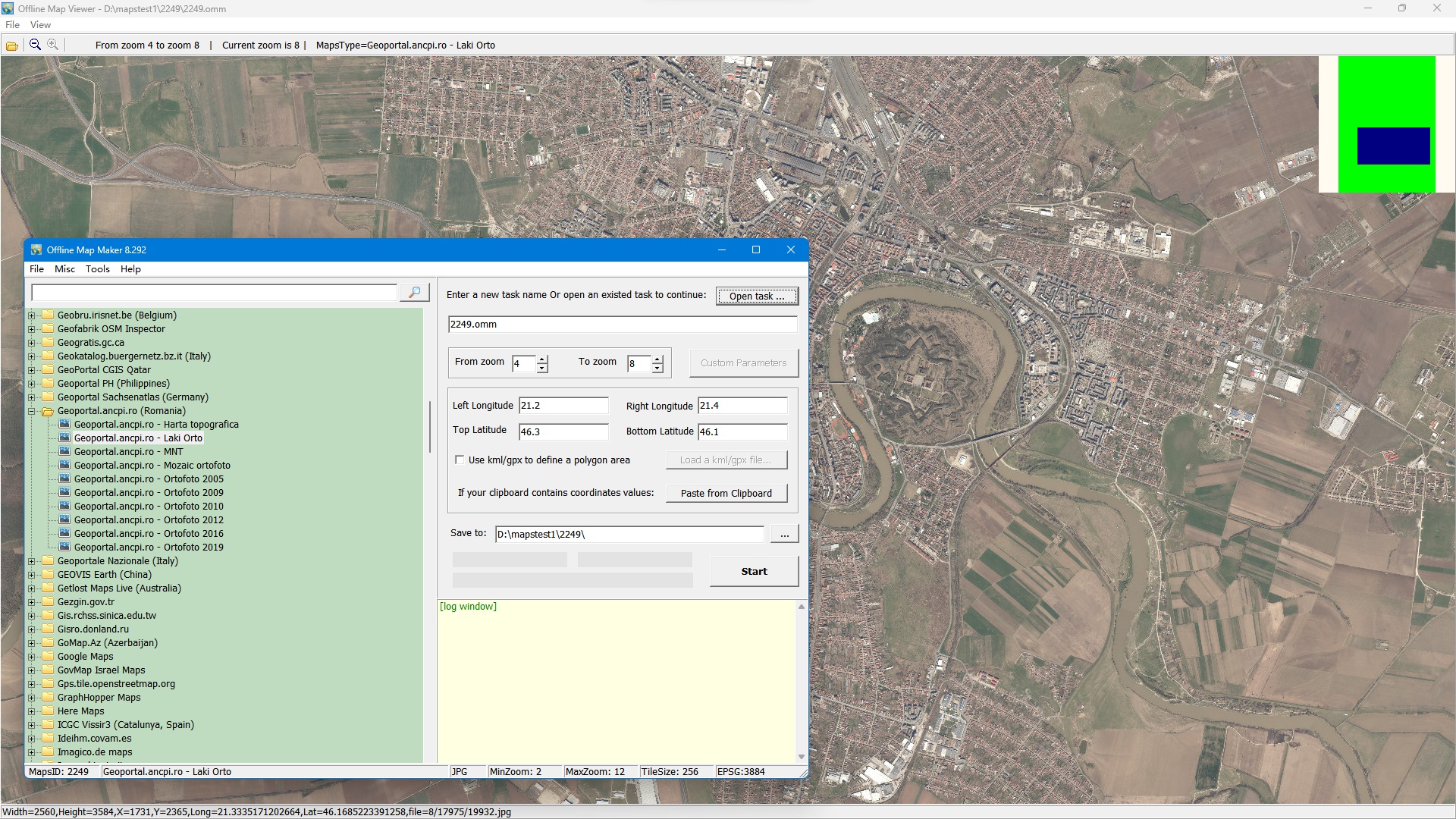Click the search magnifier button in Map Maker
The width and height of the screenshot is (1456, 819).
pyautogui.click(x=415, y=293)
